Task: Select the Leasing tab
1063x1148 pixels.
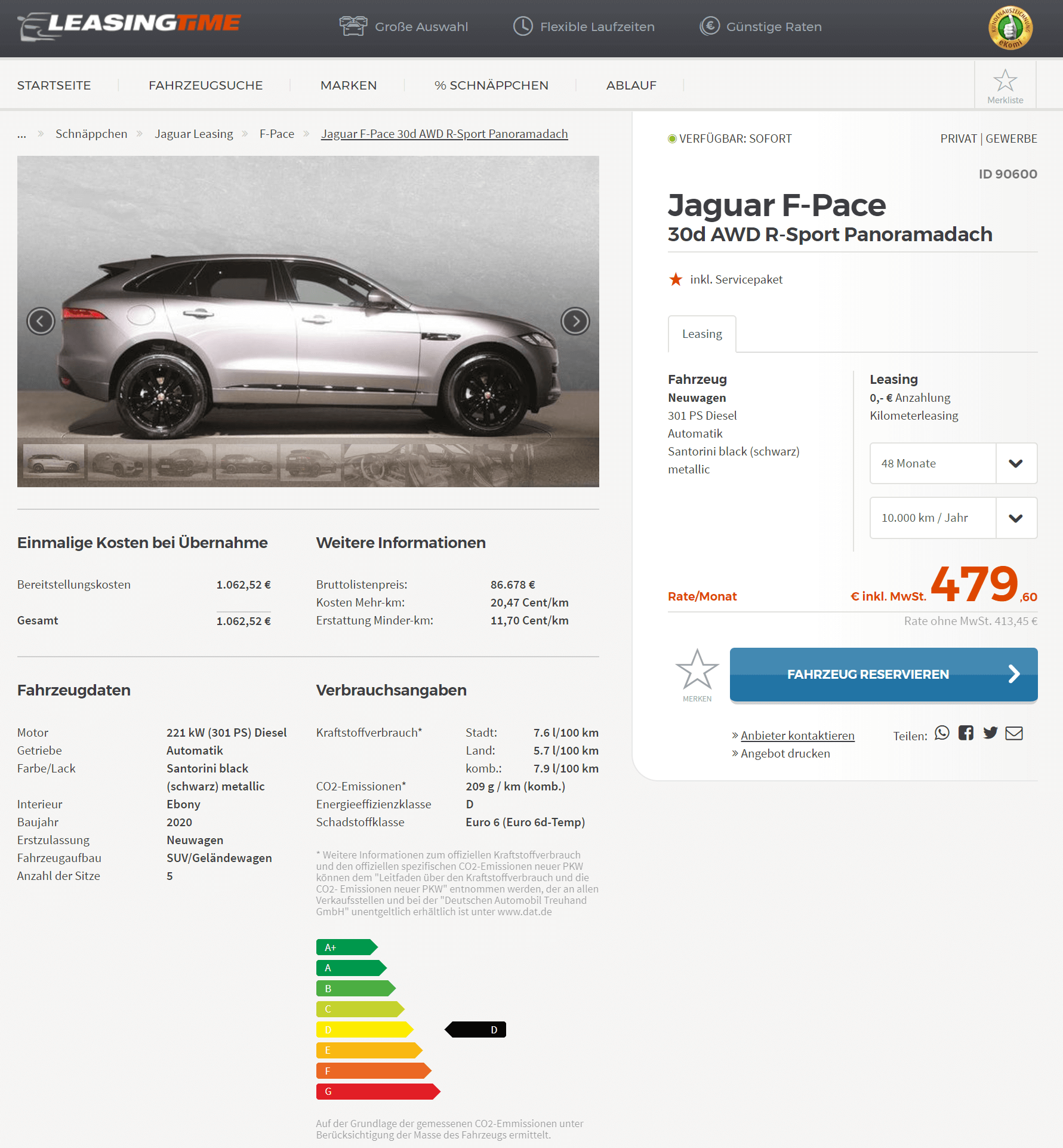Action: tap(702, 334)
